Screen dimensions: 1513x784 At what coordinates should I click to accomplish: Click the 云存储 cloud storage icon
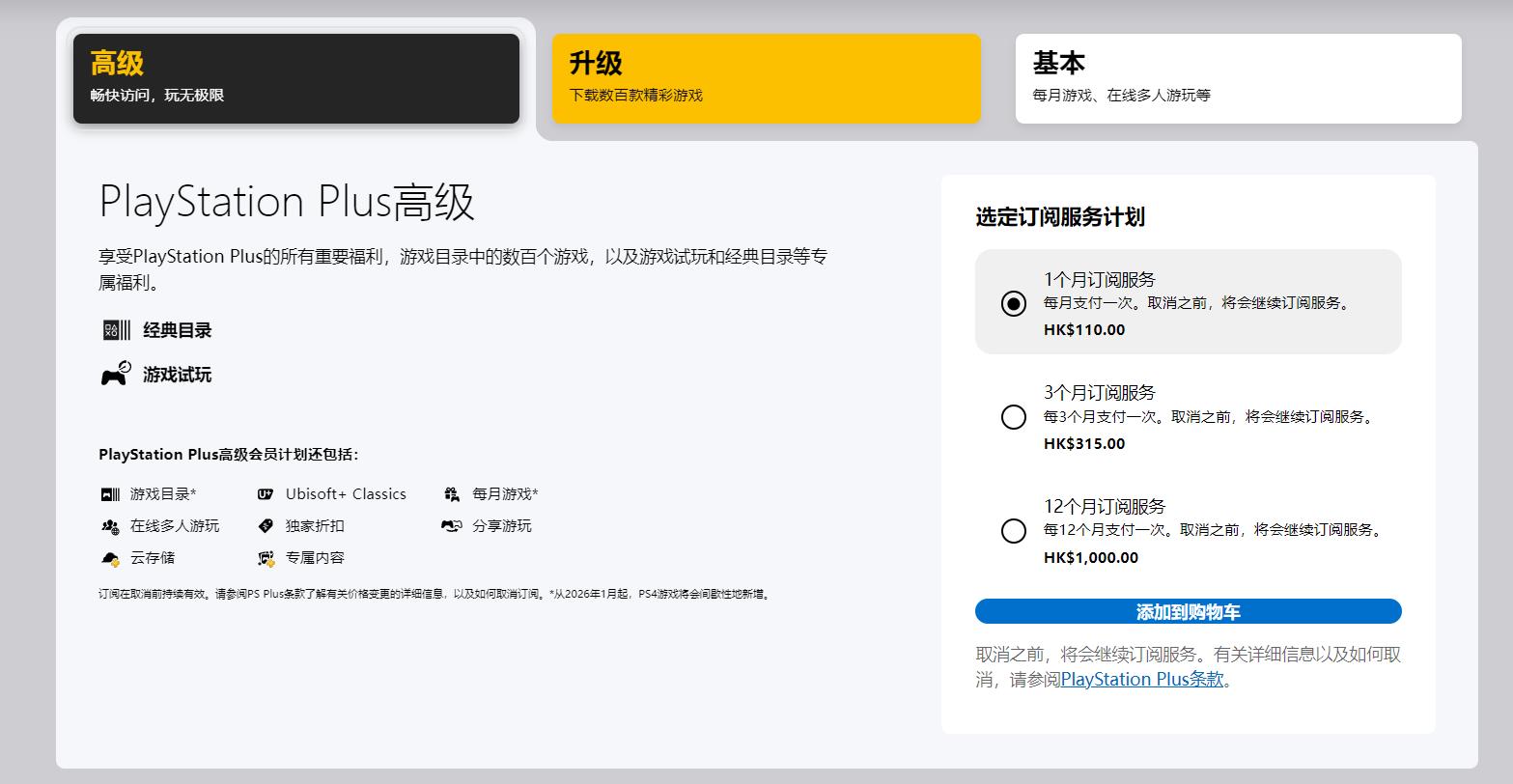point(109,558)
